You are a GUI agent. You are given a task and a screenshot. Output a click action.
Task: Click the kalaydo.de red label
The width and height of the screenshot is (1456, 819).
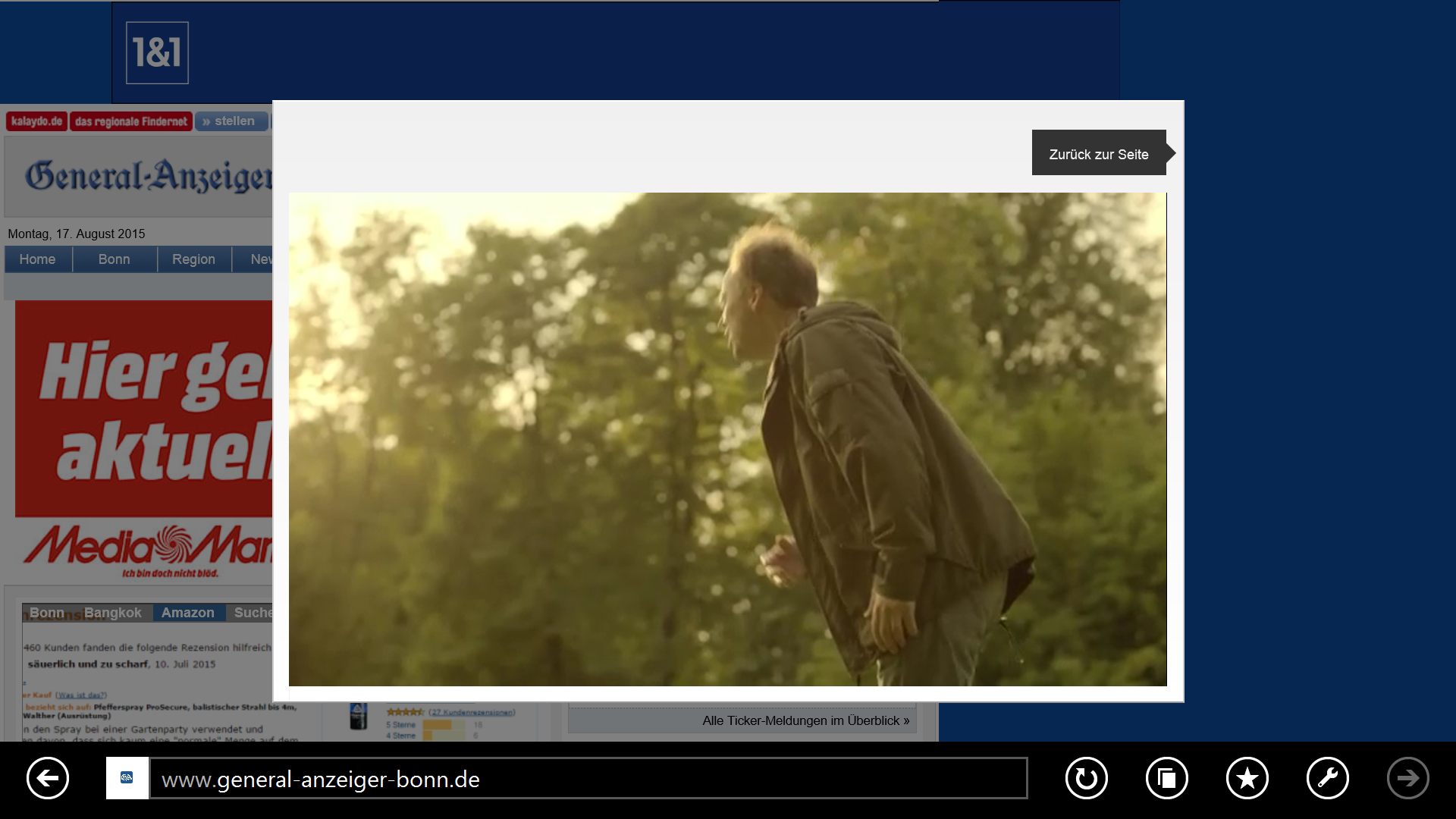point(36,121)
